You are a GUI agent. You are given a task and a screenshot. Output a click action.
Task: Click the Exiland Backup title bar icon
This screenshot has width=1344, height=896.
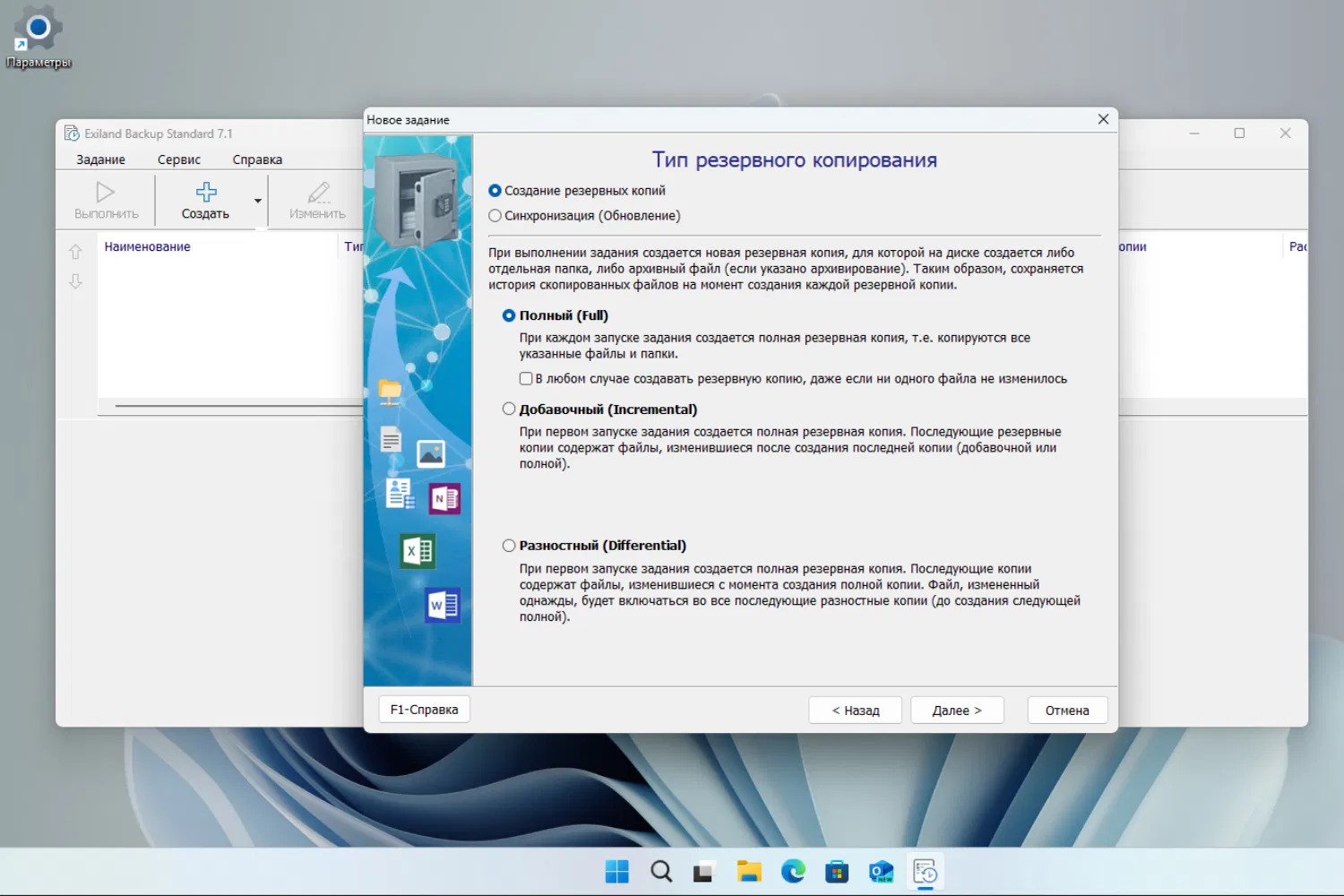tap(72, 134)
